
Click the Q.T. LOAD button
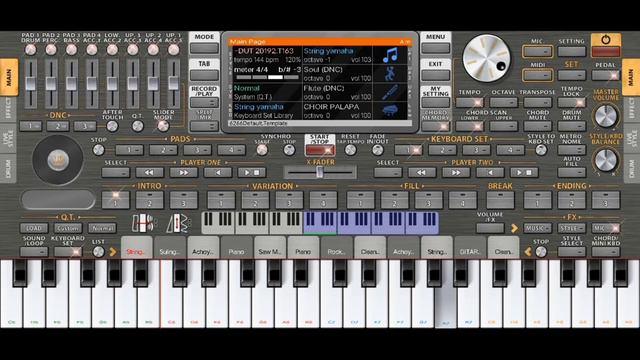pos(34,228)
